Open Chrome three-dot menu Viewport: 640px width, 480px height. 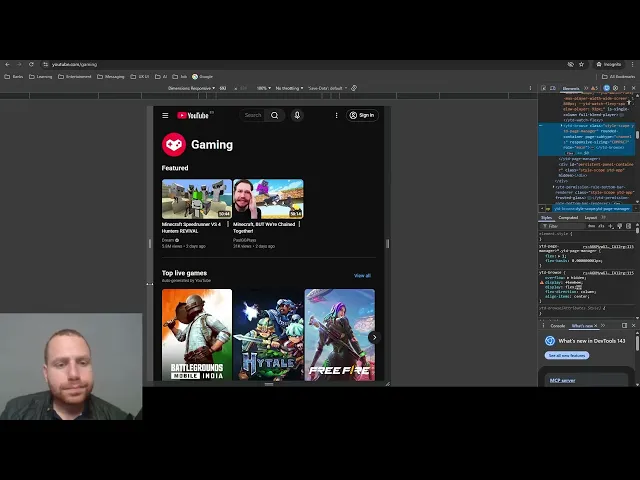pyautogui.click(x=633, y=64)
